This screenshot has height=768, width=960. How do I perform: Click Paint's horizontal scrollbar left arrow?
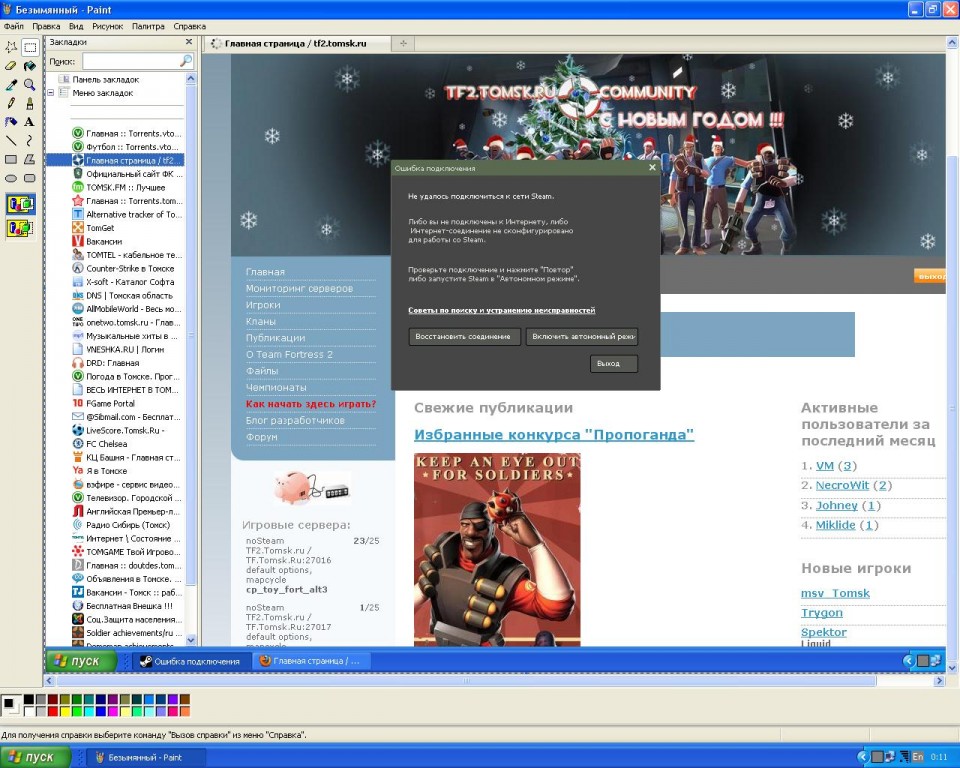[x=50, y=680]
